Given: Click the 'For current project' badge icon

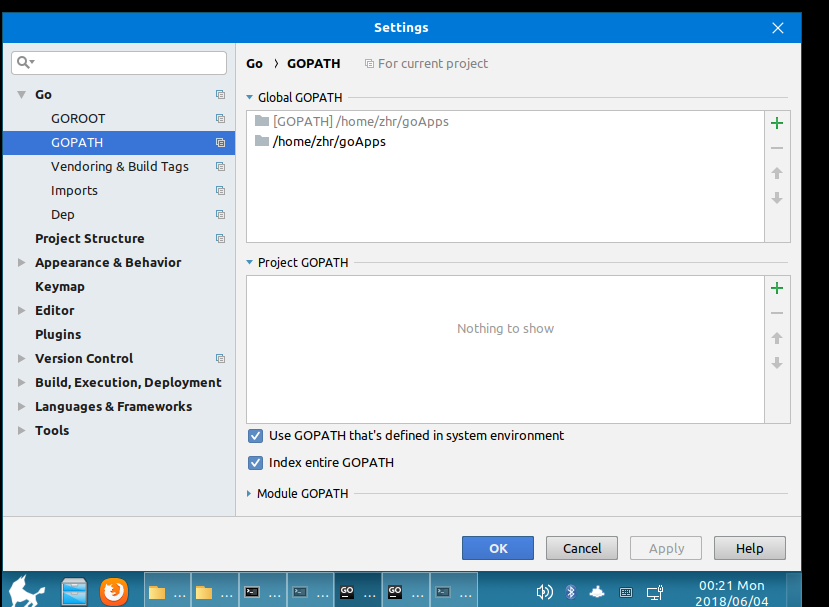Looking at the screenshot, I should (x=369, y=63).
